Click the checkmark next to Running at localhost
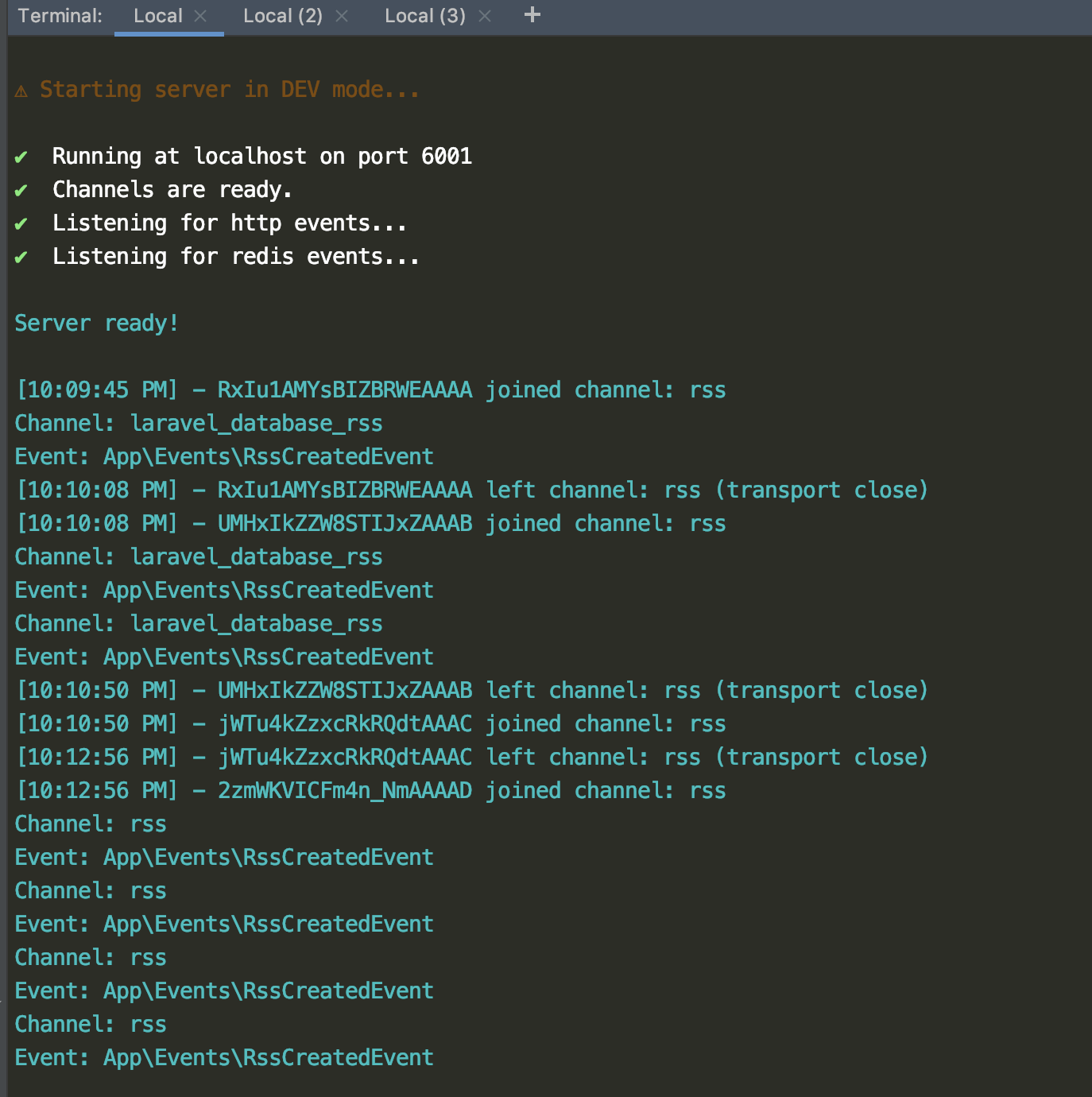This screenshot has width=1092, height=1097. [21, 157]
